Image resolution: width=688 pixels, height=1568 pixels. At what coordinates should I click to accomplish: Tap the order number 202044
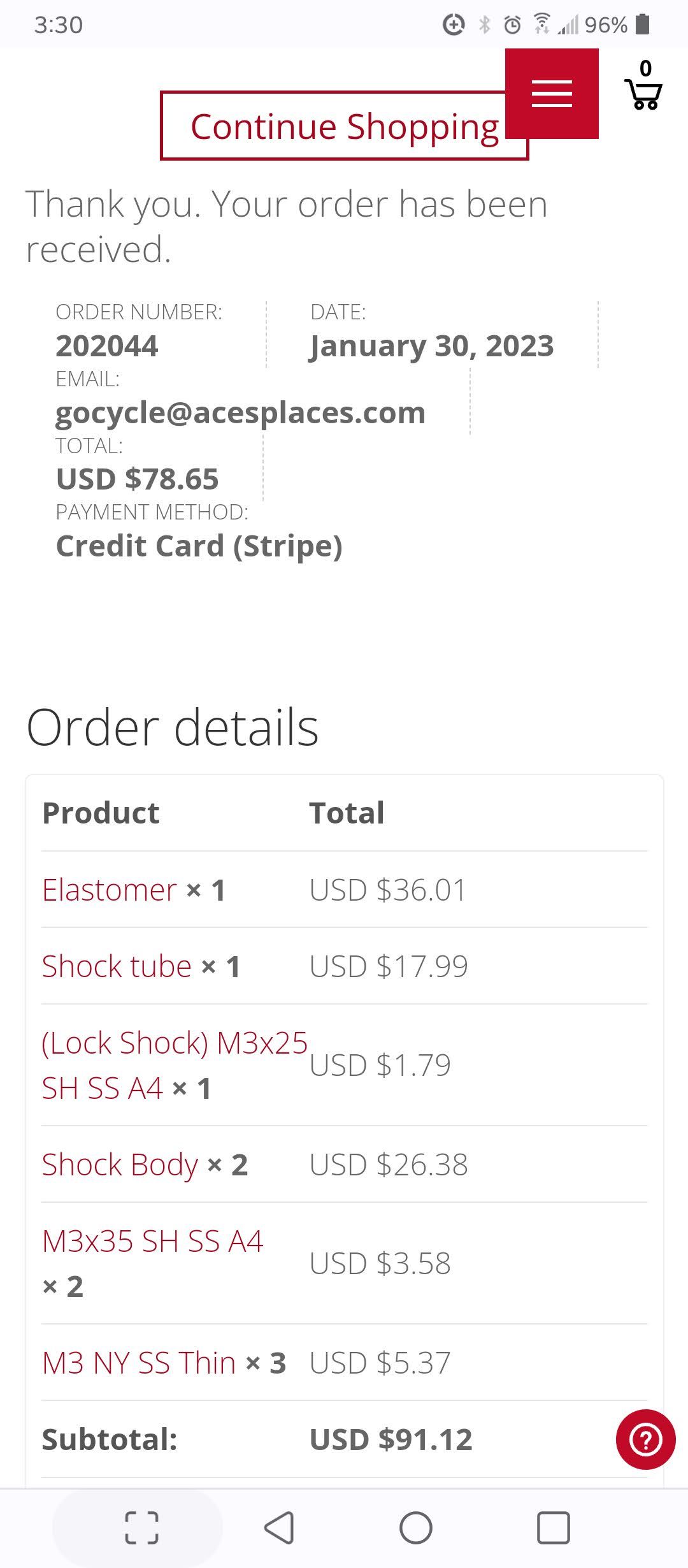point(106,346)
